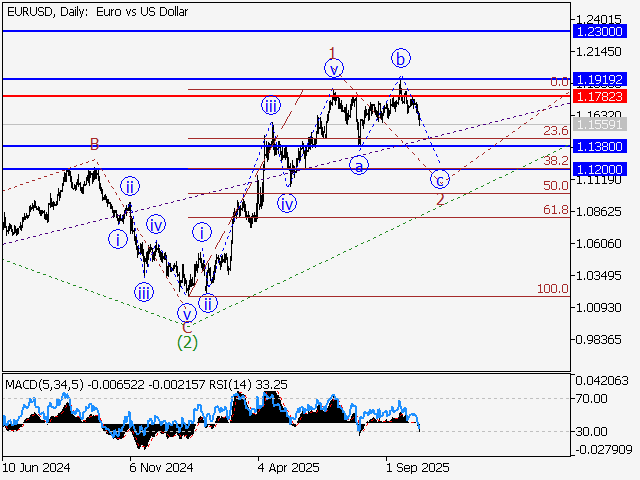Click the 100.0 Fibonacci level label
The image size is (640, 480).
pos(552,288)
